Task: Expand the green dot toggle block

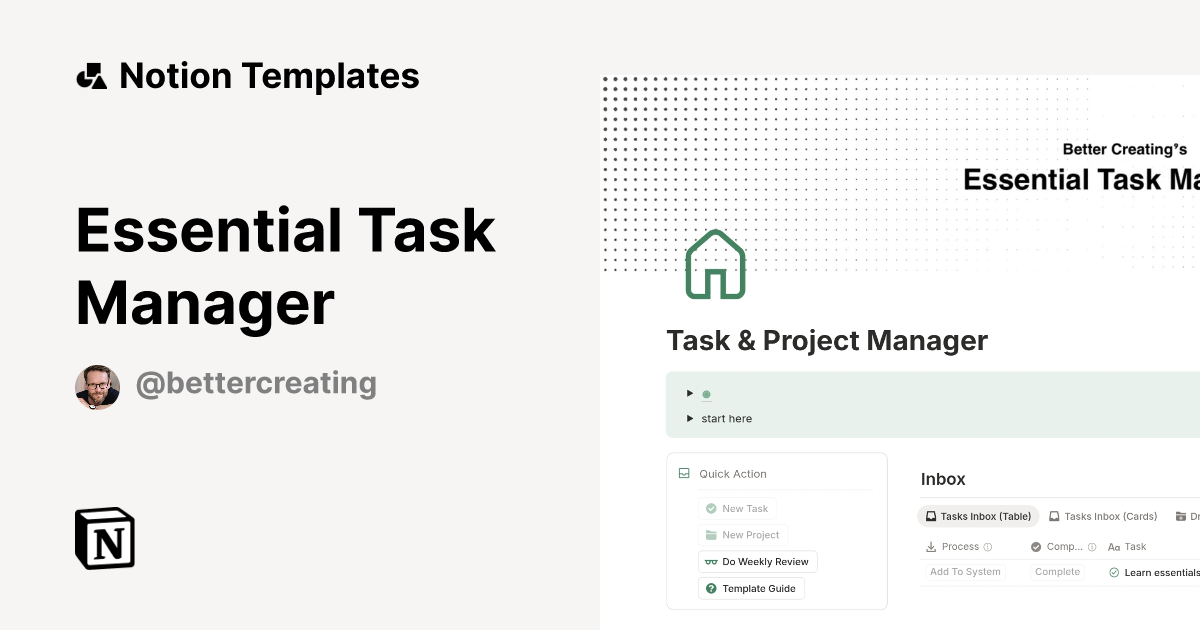Action: pos(690,392)
